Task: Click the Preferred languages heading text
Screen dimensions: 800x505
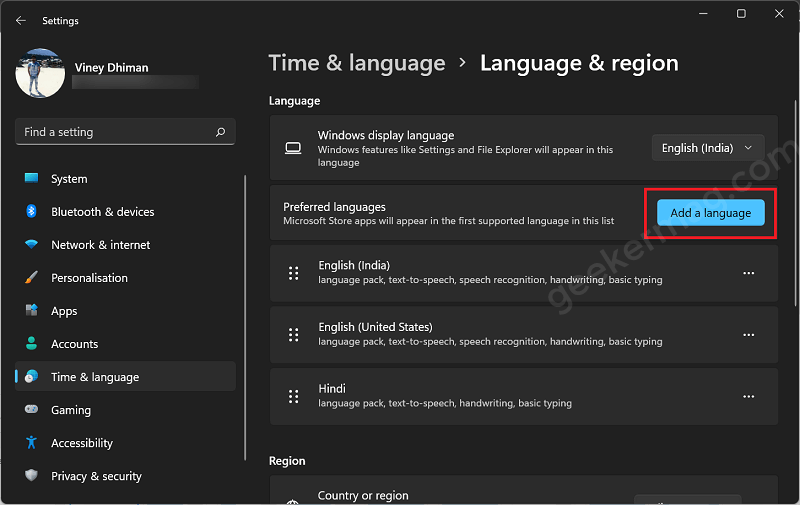Action: (x=334, y=207)
